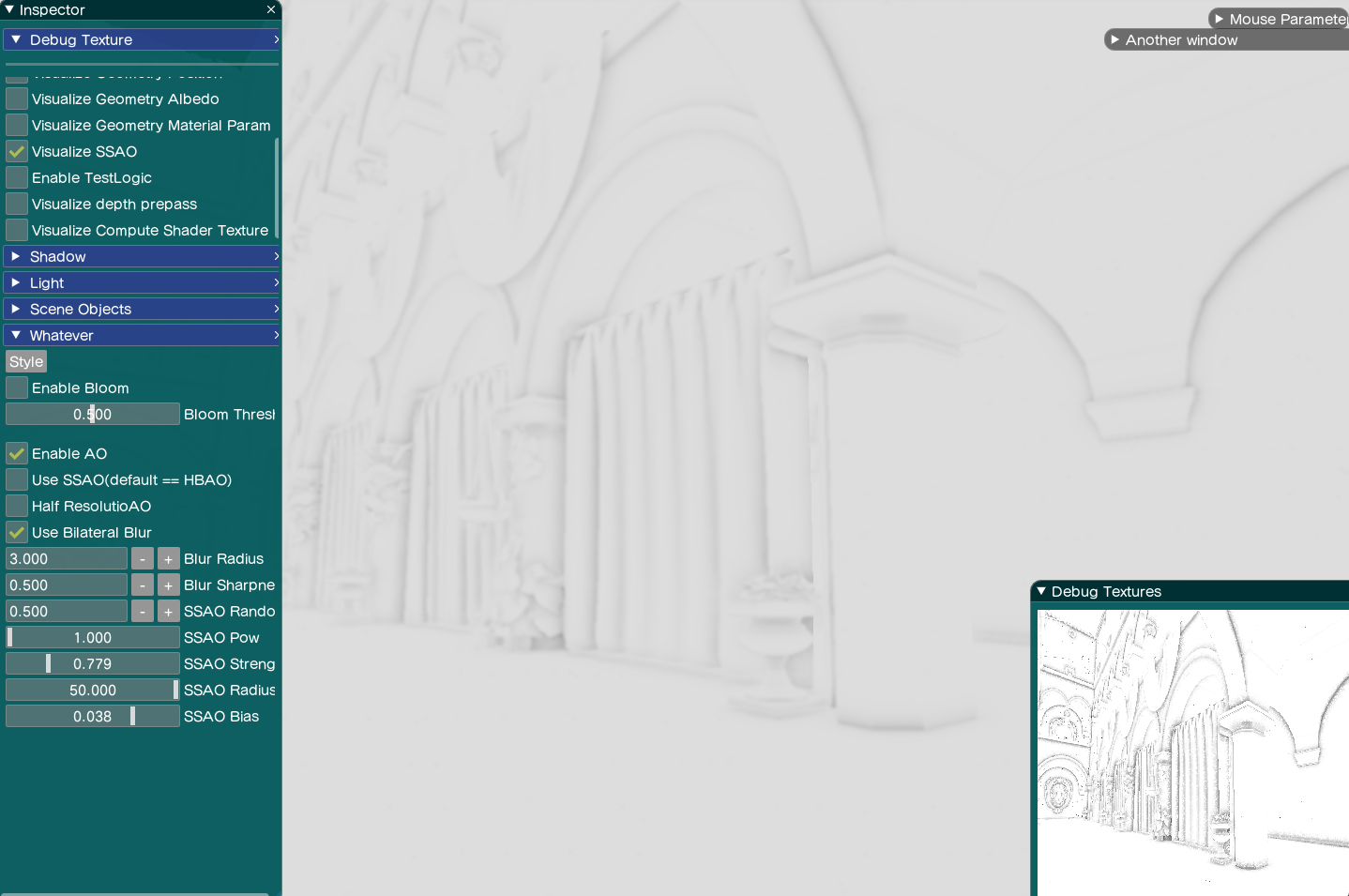Enable Half Resolution AO option

pyautogui.click(x=17, y=506)
